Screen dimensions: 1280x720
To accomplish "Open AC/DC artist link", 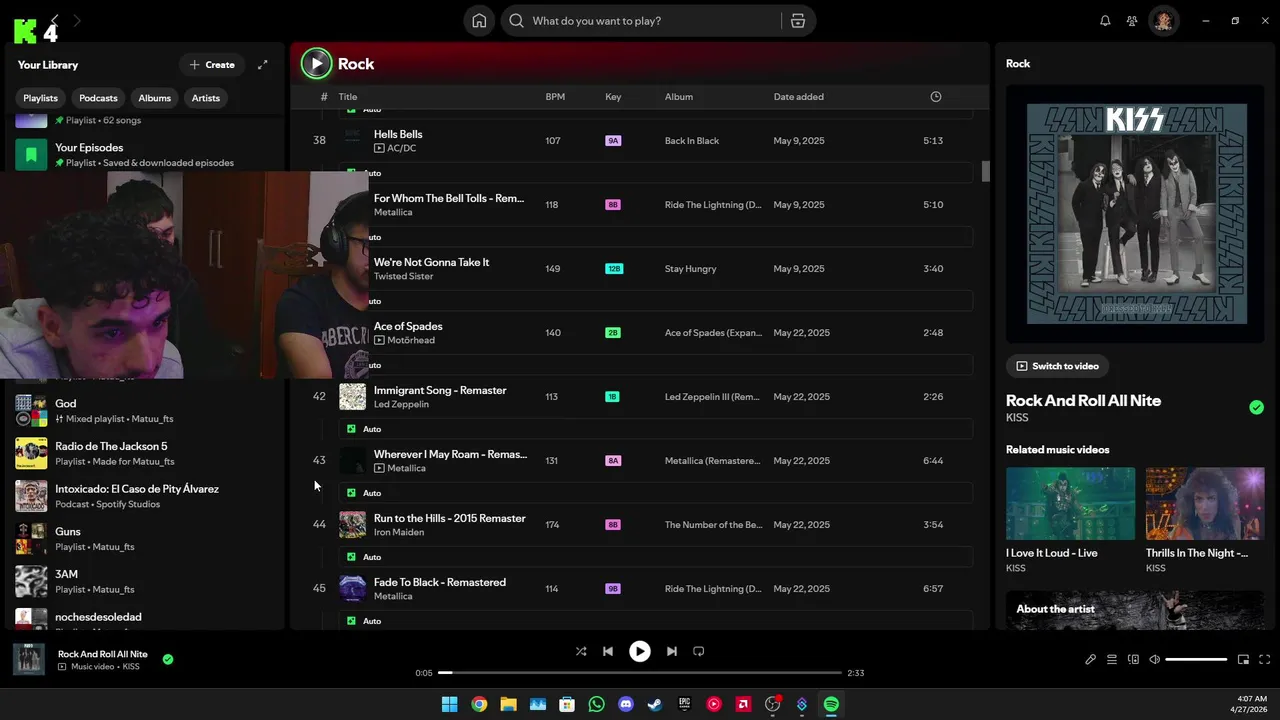I will coord(402,148).
